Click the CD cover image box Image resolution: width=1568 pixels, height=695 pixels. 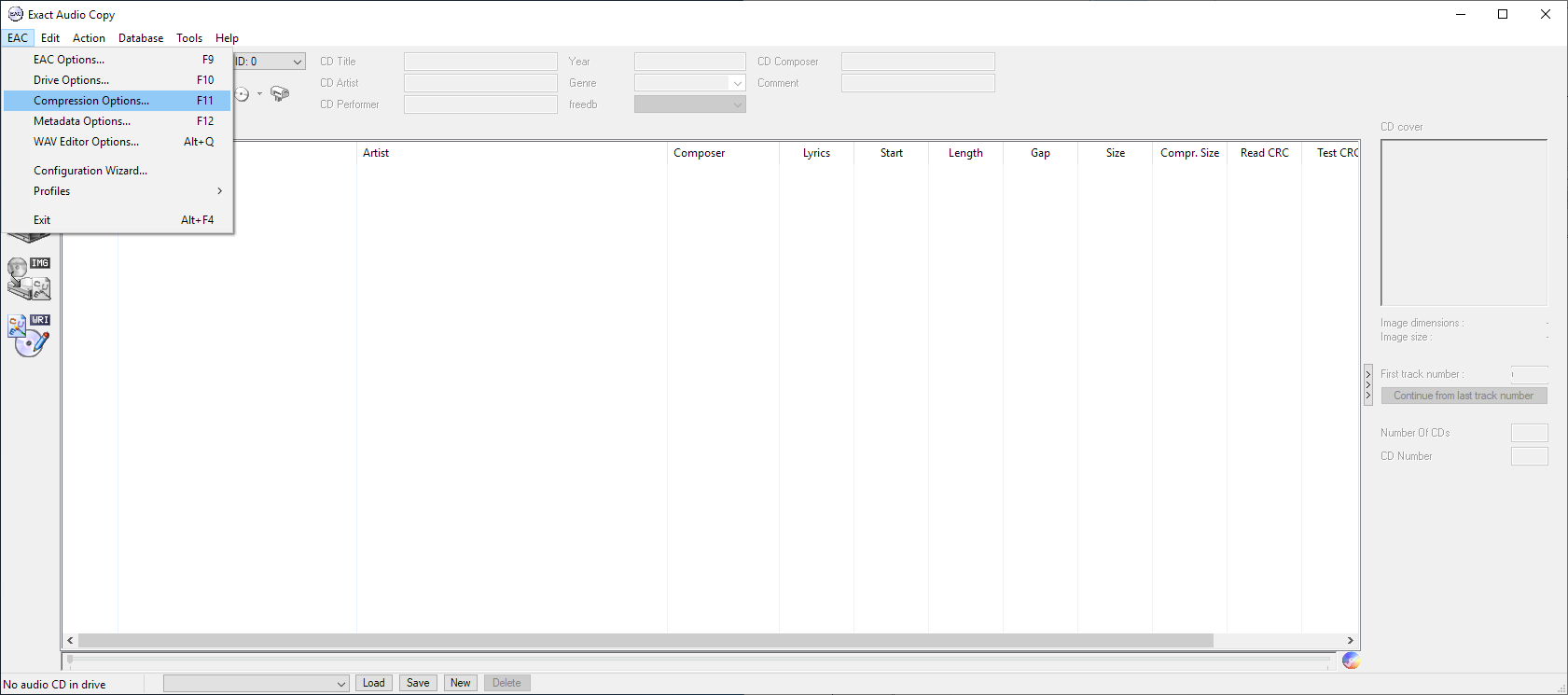click(1464, 223)
